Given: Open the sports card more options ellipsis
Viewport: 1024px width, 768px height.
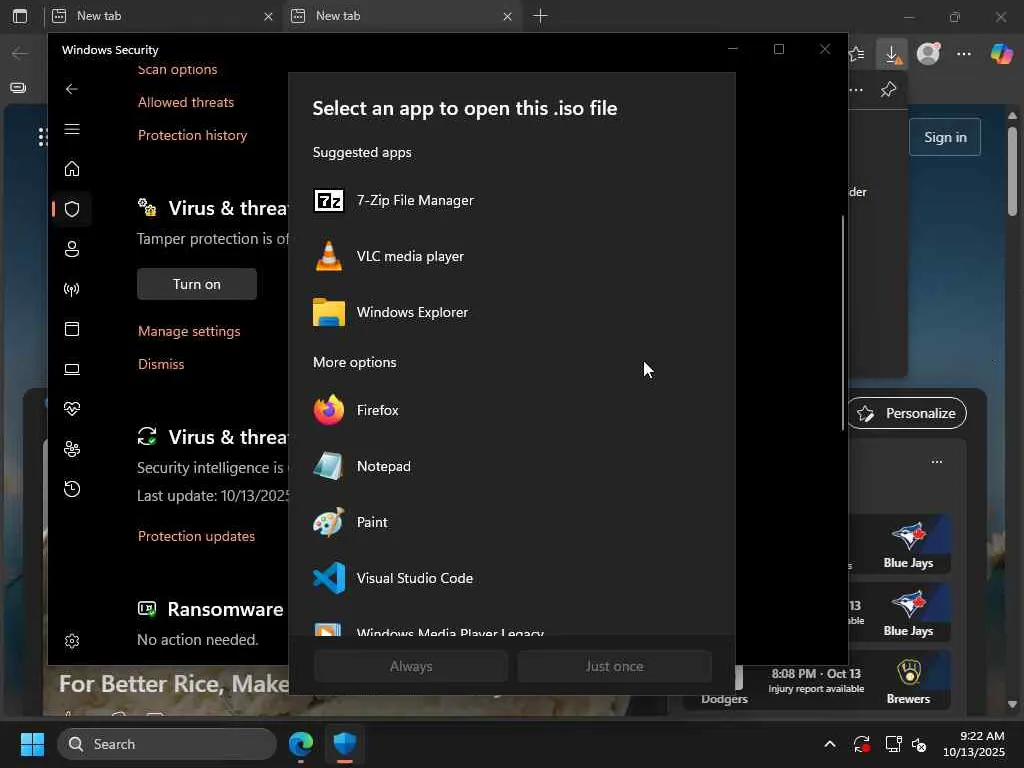Looking at the screenshot, I should pyautogui.click(x=937, y=462).
